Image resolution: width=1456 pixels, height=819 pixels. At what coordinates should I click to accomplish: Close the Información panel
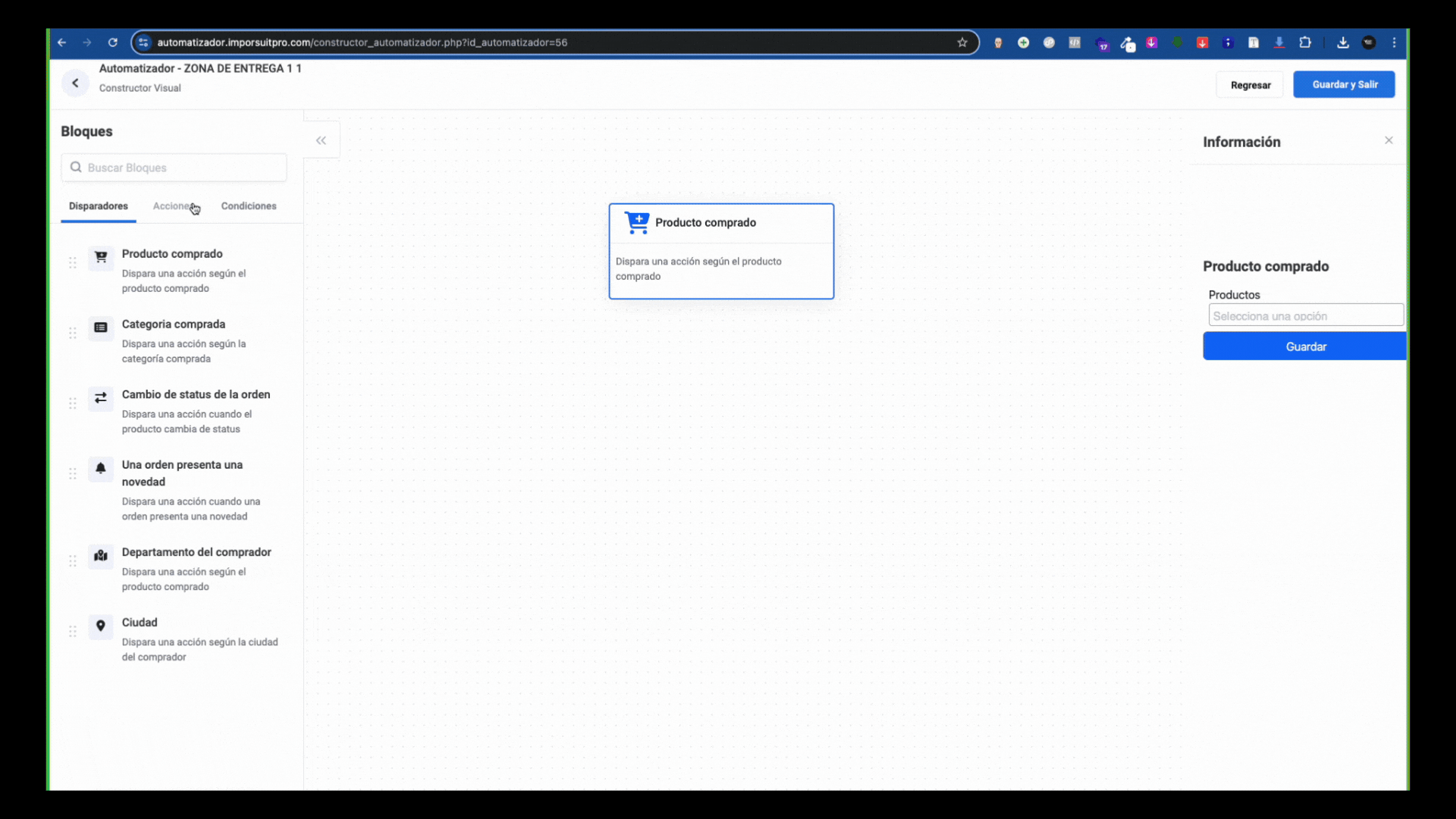pyautogui.click(x=1389, y=140)
